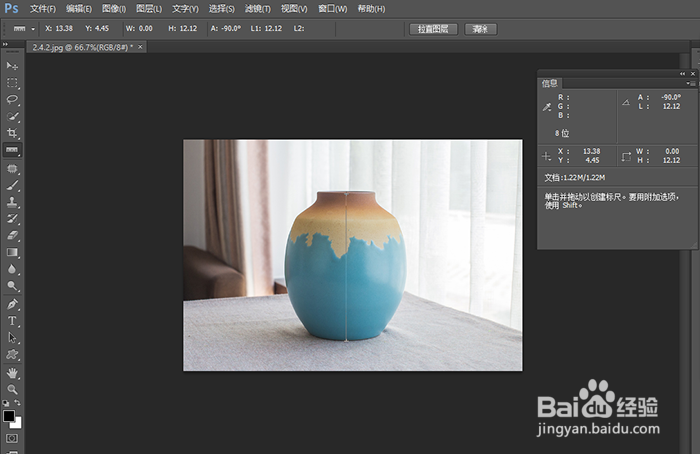This screenshot has height=454, width=700.
Task: Click the 文档:1.22M/1.22M text in Info panel
Action: [x=575, y=178]
